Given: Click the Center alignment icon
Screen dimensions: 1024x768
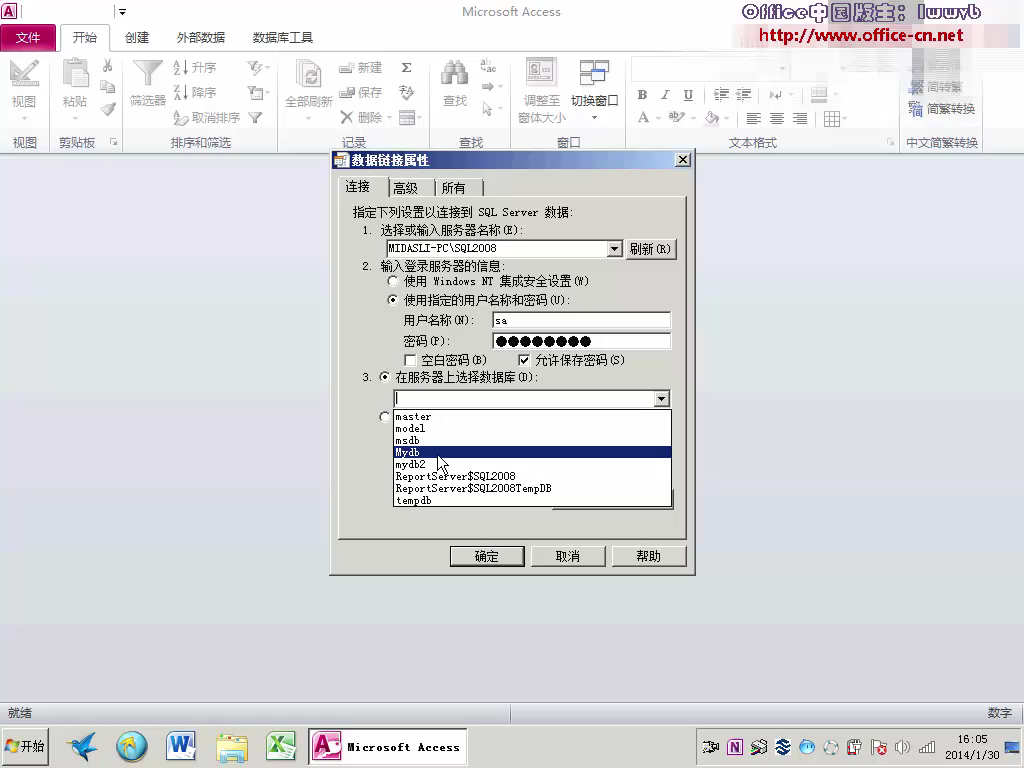Looking at the screenshot, I should pyautogui.click(x=776, y=119).
